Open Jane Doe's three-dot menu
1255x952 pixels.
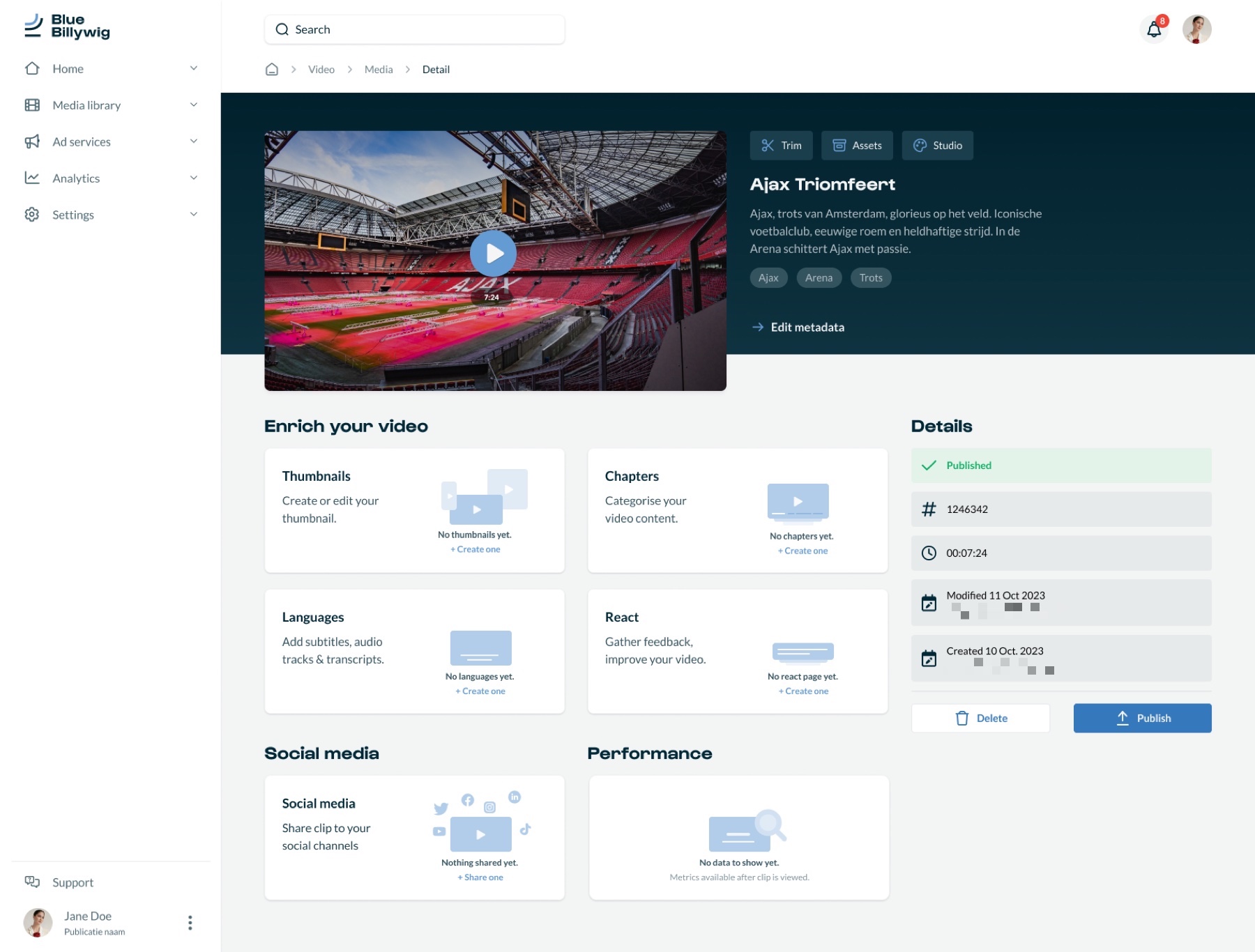coord(190,923)
